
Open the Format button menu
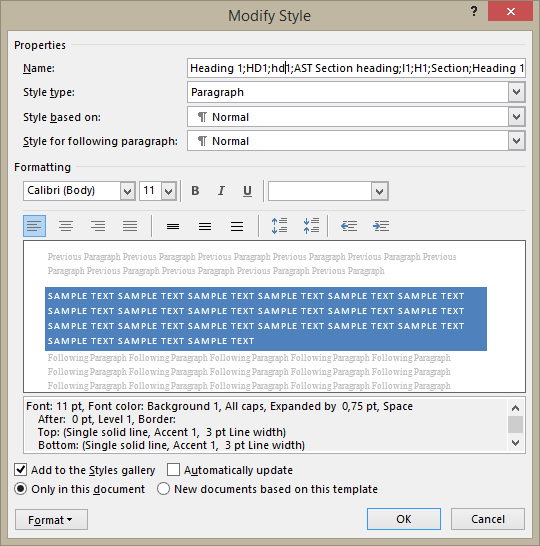coord(51,520)
